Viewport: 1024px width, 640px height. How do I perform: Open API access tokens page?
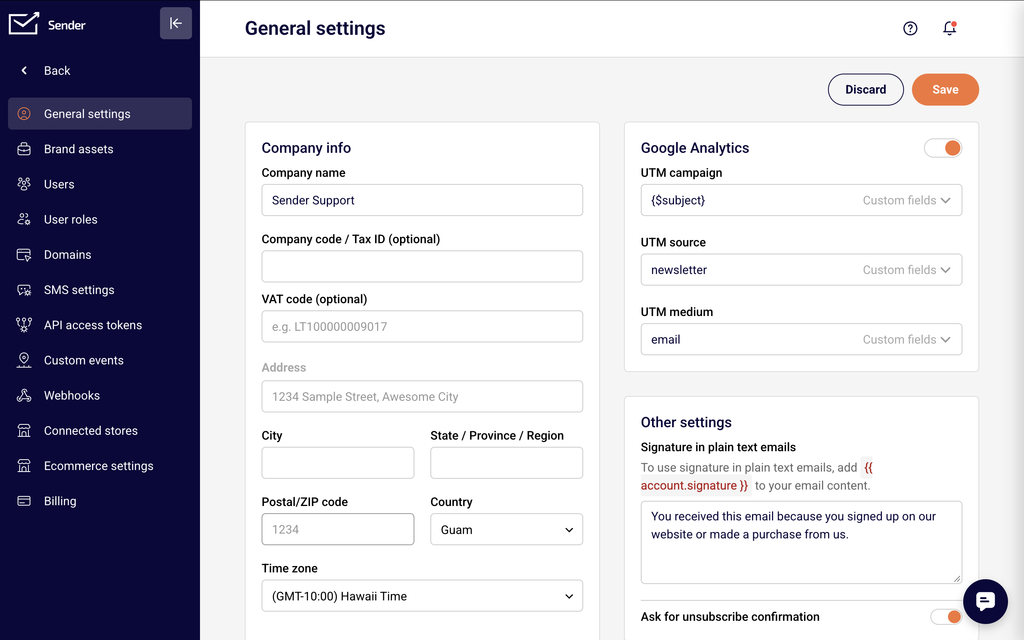pos(100,325)
